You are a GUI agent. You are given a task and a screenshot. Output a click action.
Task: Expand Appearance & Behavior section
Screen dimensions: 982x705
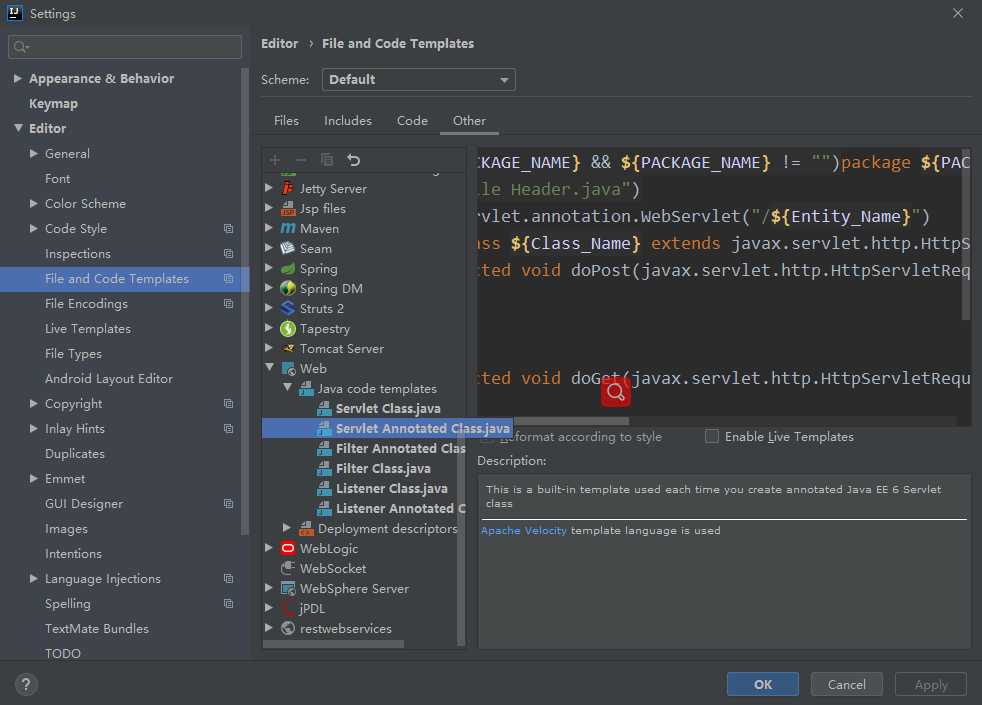click(18, 79)
